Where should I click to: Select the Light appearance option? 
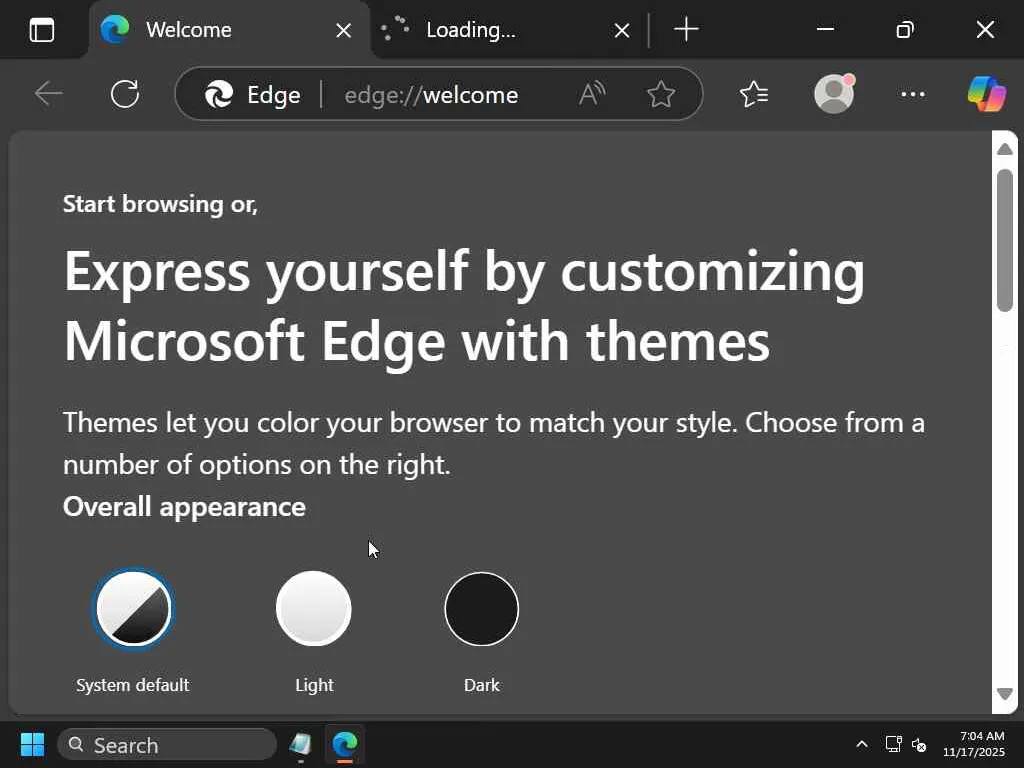(314, 609)
